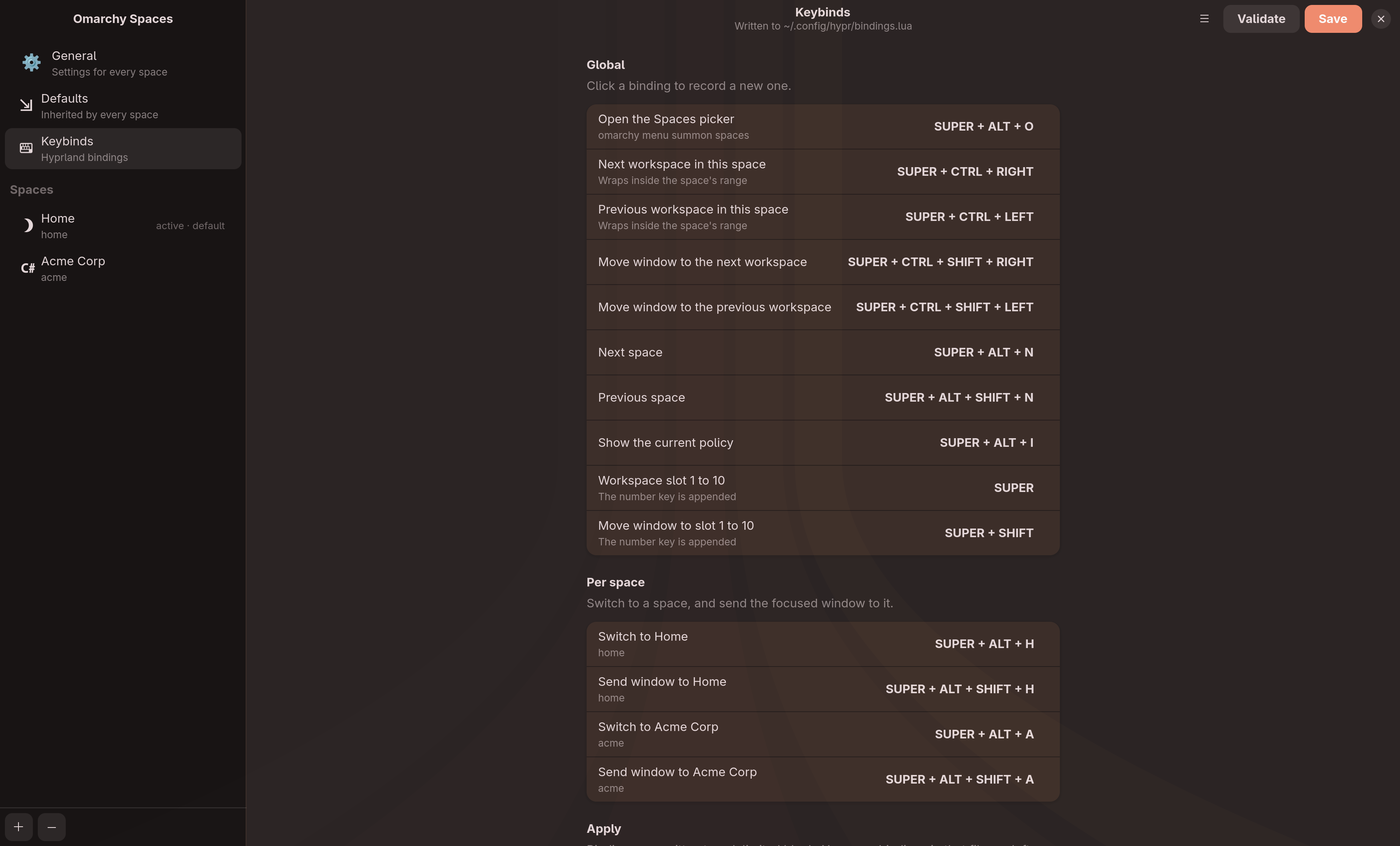Open the hamburger menu in header

pyautogui.click(x=1204, y=19)
